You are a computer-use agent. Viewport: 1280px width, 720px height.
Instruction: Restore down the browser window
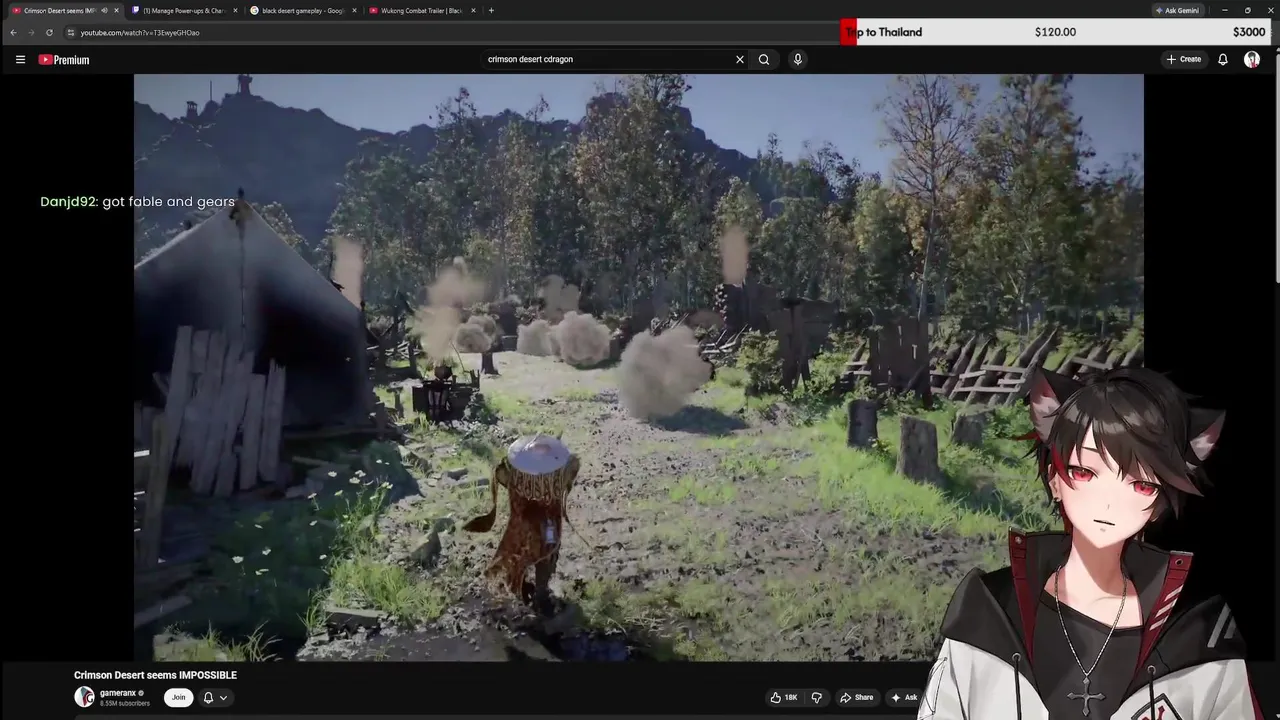coord(1248,10)
